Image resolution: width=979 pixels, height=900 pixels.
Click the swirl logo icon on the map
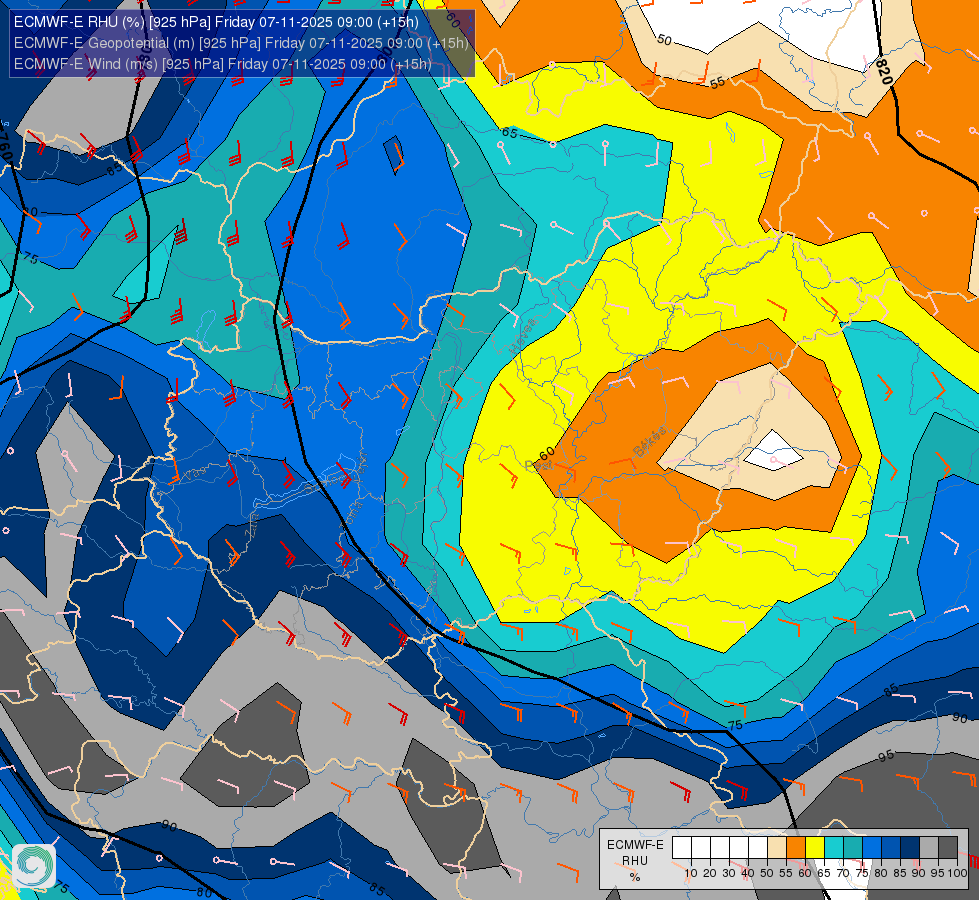34,866
